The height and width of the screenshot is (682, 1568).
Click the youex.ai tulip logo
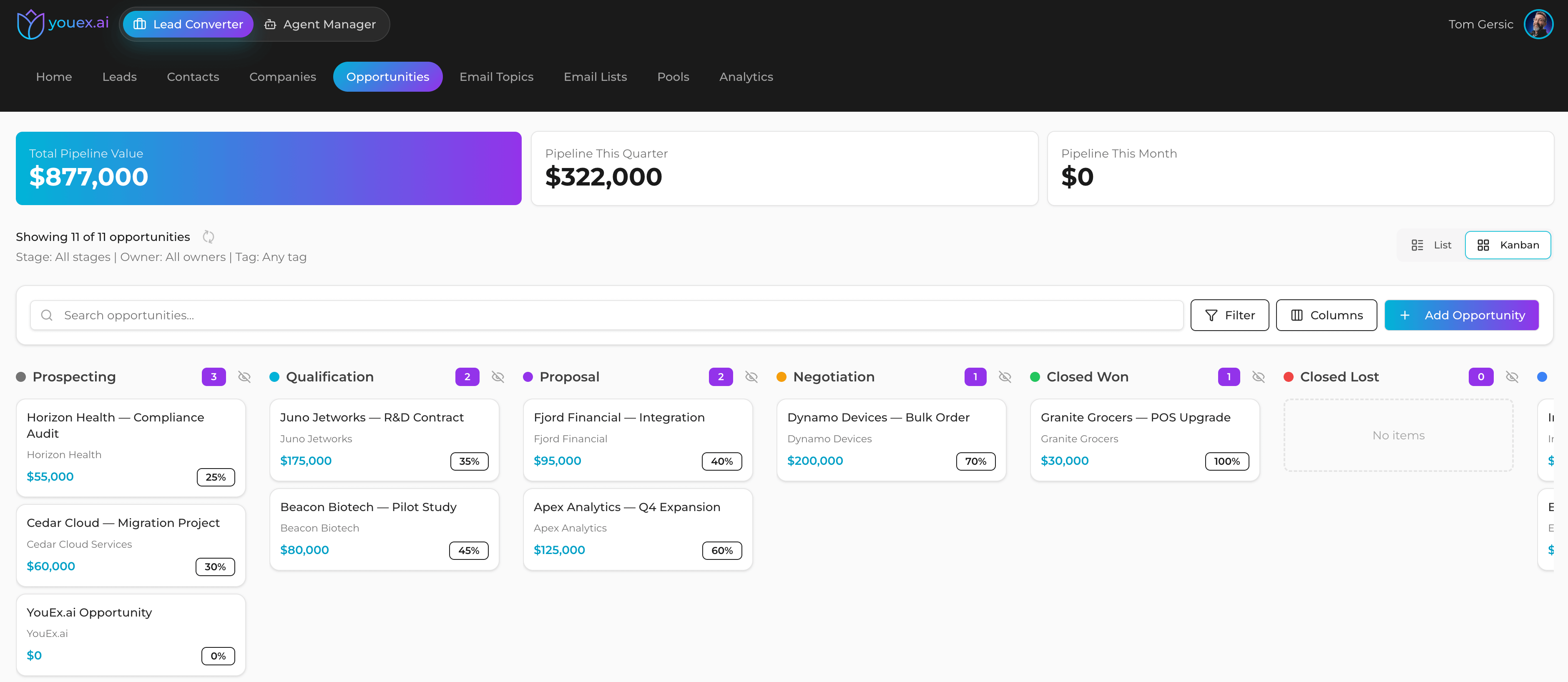pos(30,24)
